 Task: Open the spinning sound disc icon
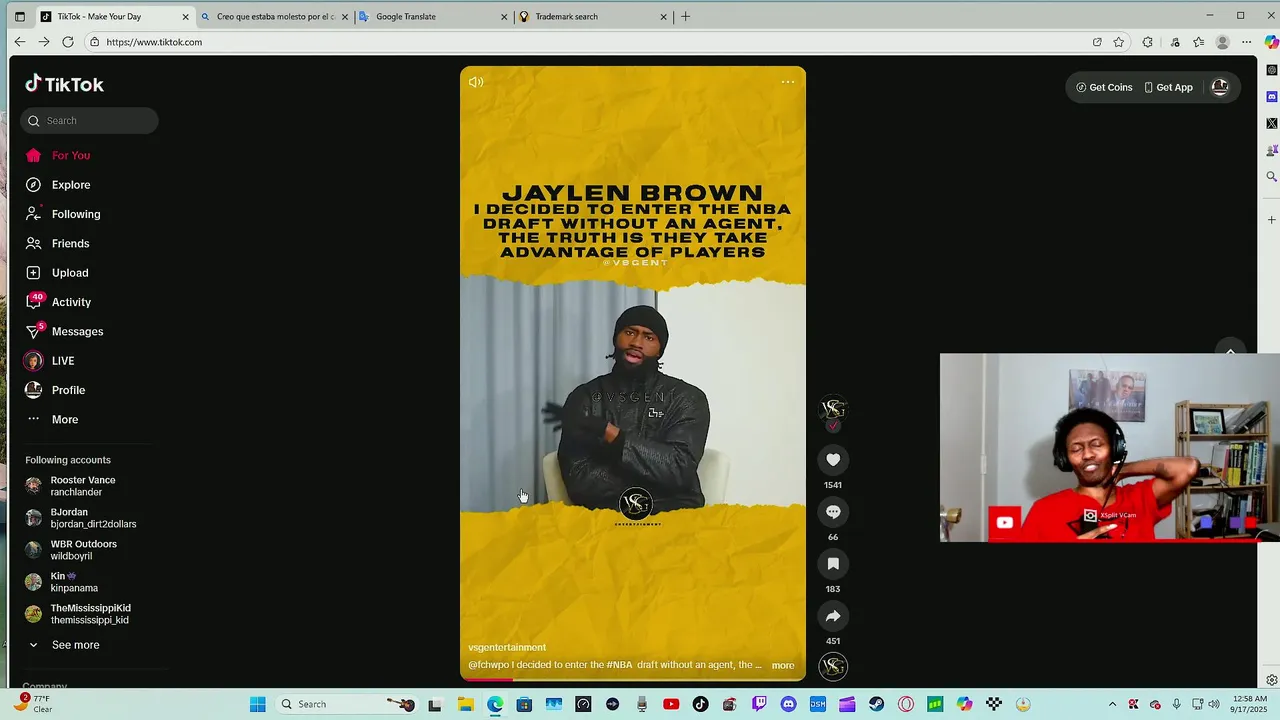pos(833,666)
